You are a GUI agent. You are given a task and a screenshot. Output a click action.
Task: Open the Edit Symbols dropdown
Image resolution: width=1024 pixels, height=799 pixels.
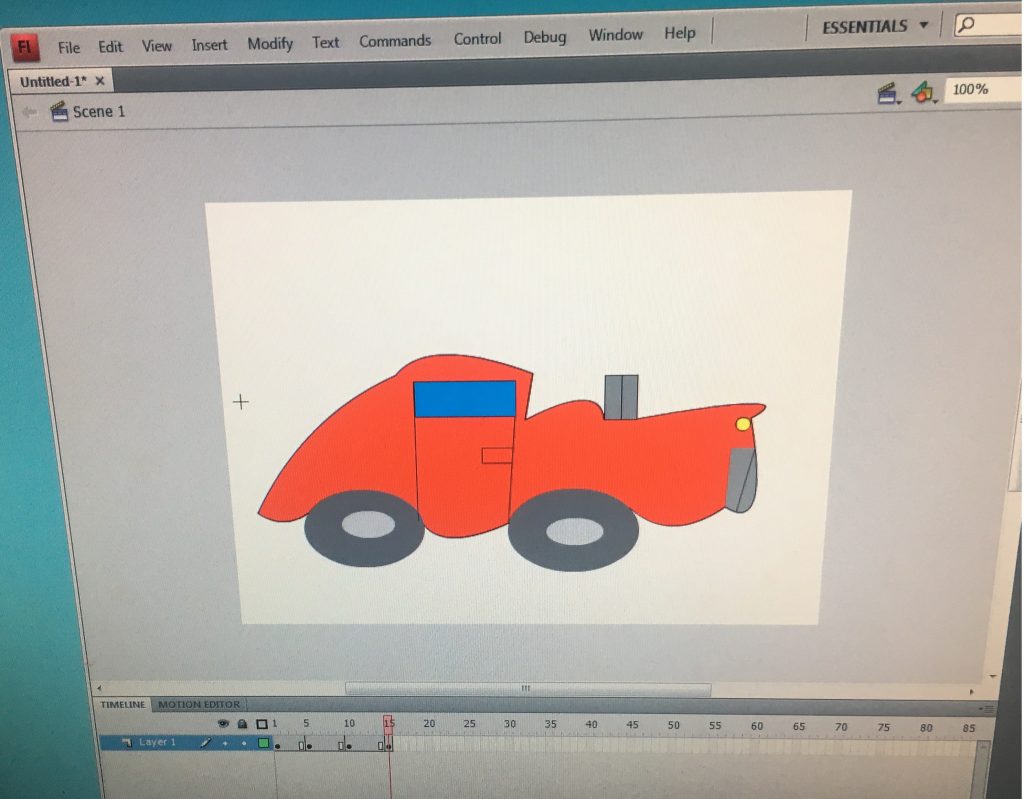[x=923, y=93]
